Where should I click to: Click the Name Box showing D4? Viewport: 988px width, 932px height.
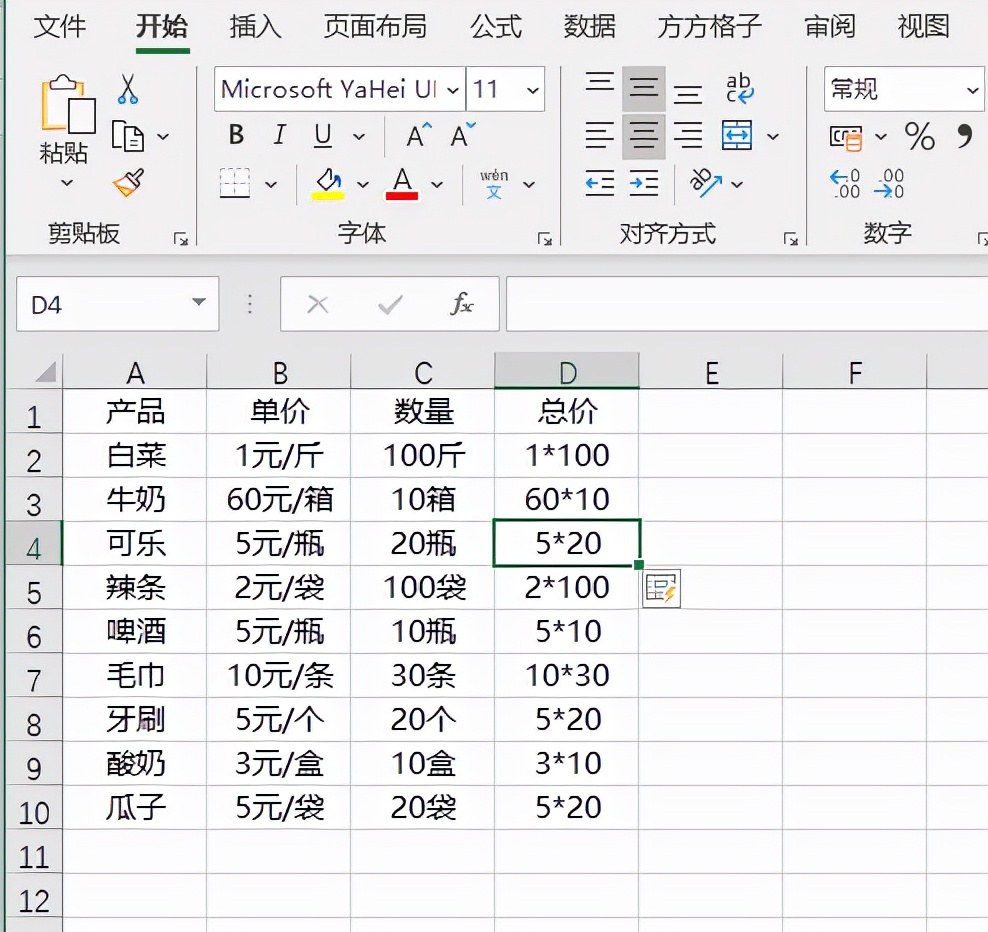click(x=110, y=304)
